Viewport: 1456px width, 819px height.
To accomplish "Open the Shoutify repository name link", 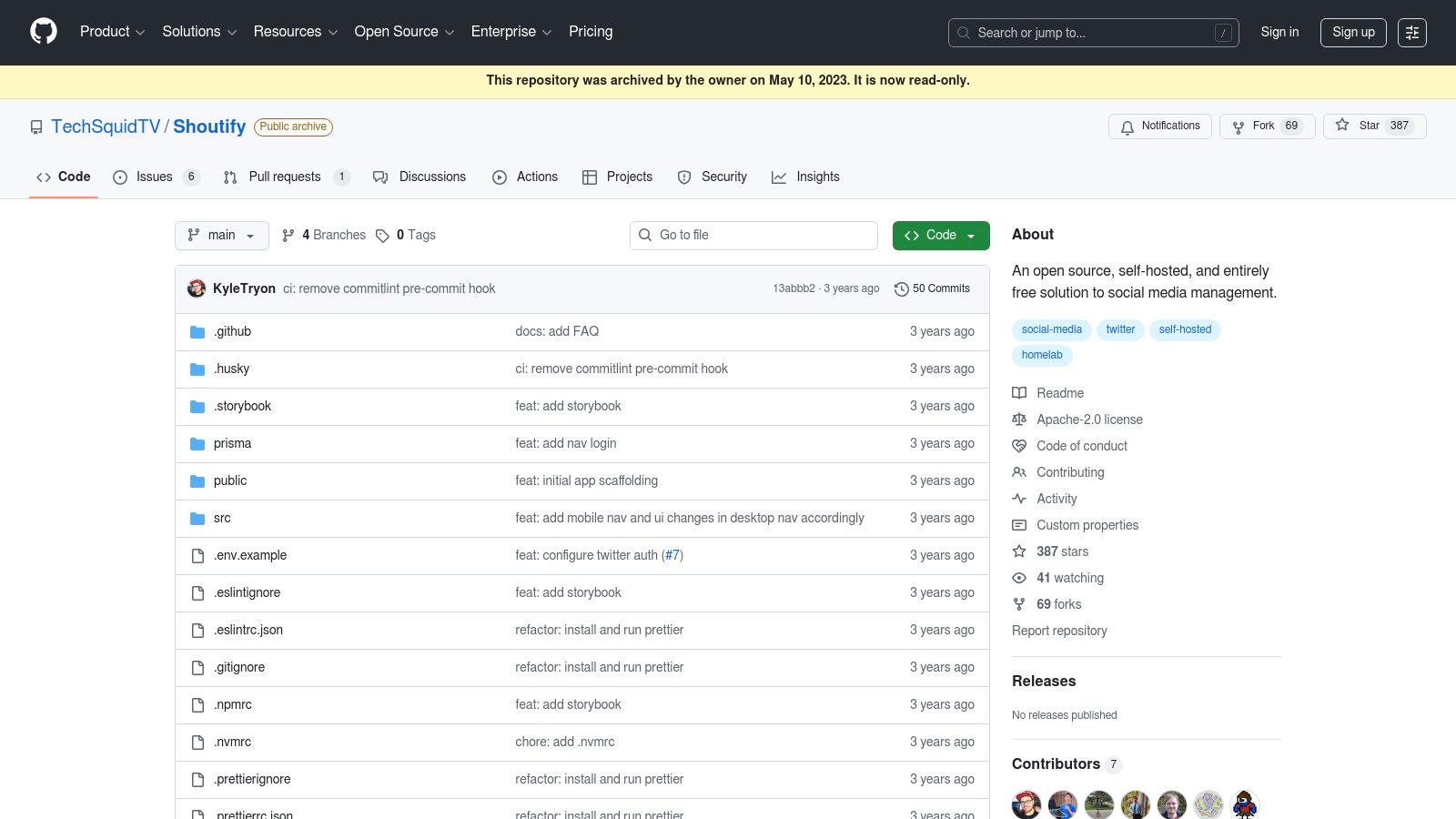I will coord(209,126).
